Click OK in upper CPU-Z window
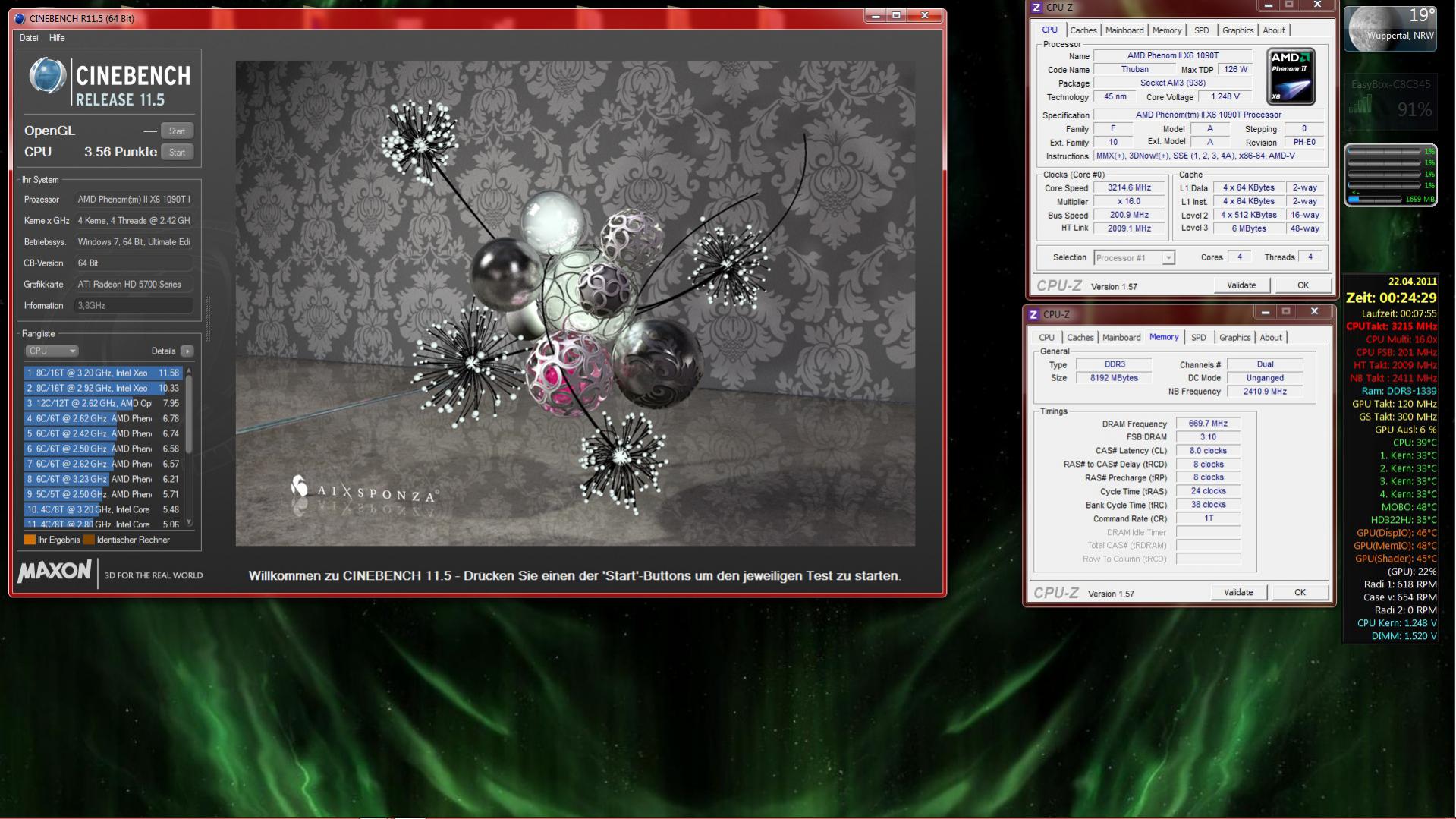 [x=1303, y=285]
